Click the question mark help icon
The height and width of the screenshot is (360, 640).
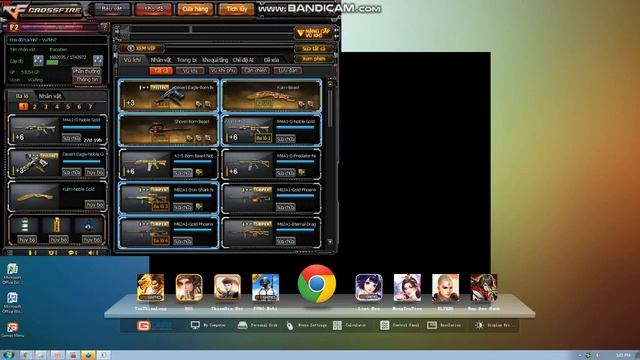104,27
